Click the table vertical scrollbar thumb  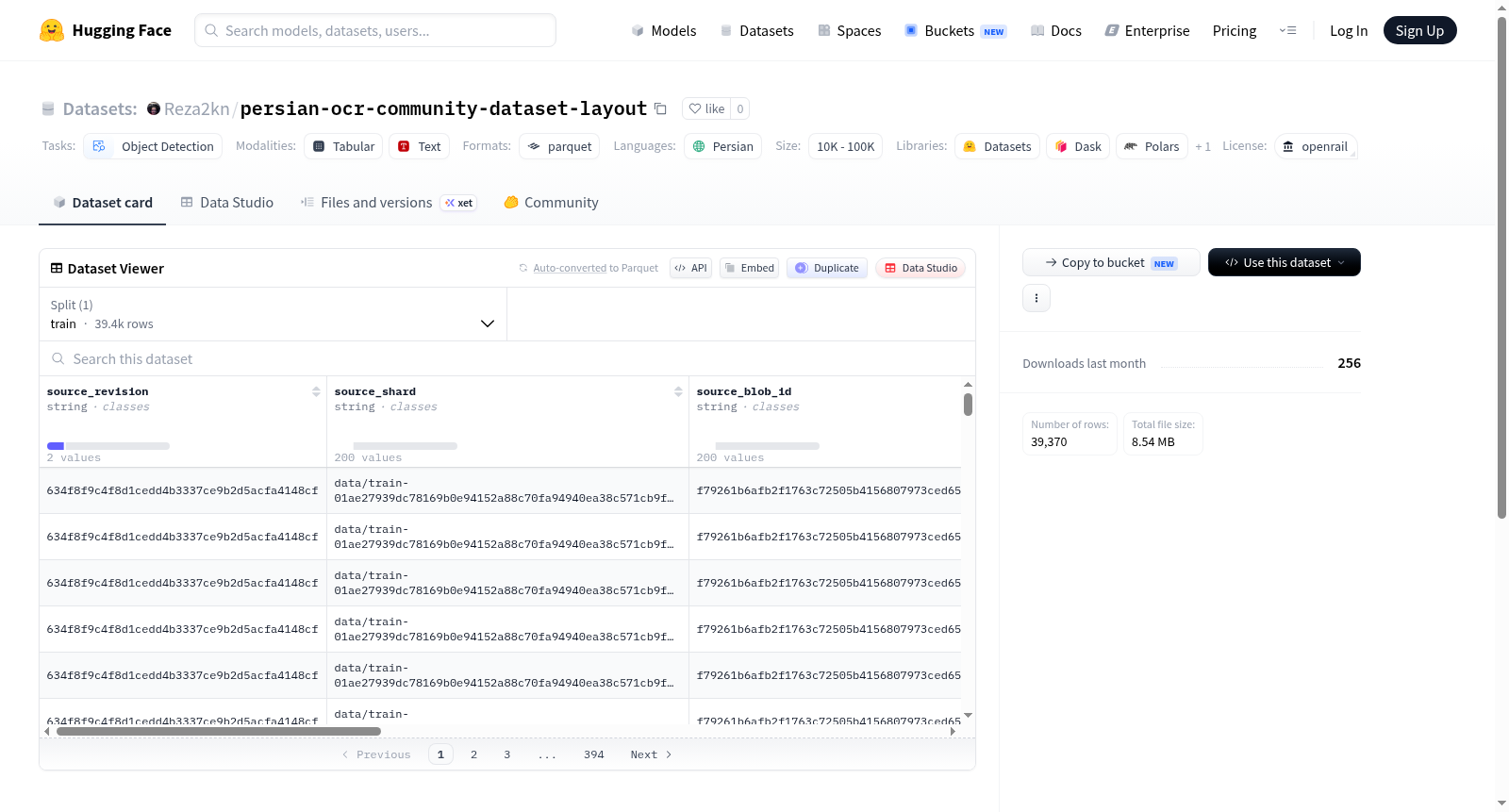tap(968, 405)
